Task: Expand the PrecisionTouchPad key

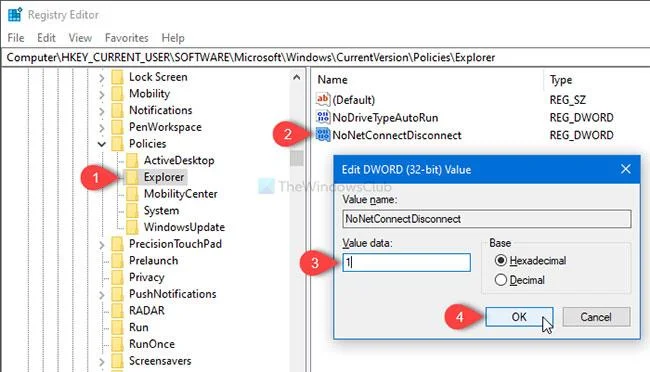Action: [102, 245]
